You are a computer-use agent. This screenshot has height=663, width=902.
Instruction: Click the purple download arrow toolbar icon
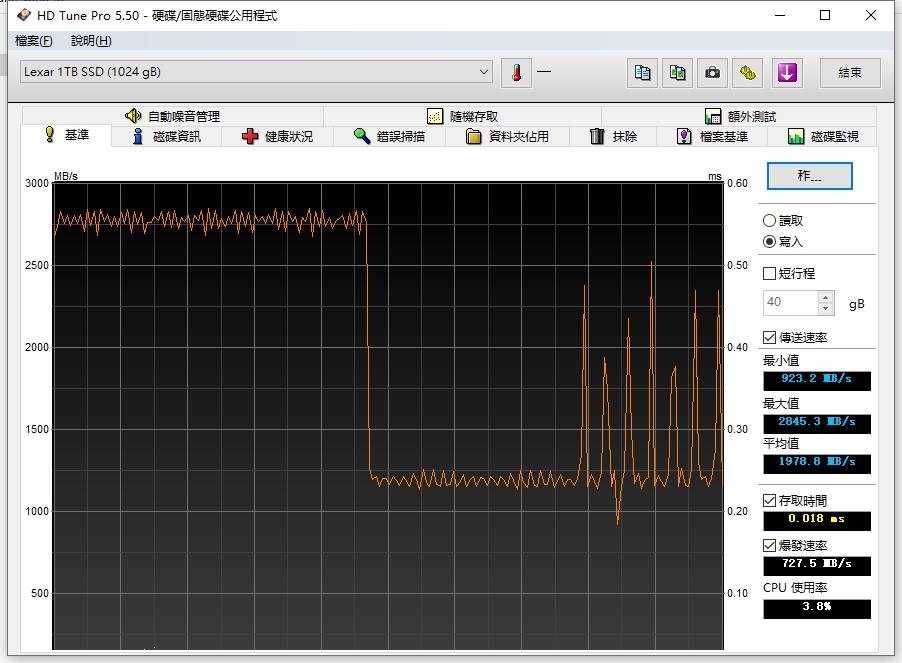click(x=787, y=72)
